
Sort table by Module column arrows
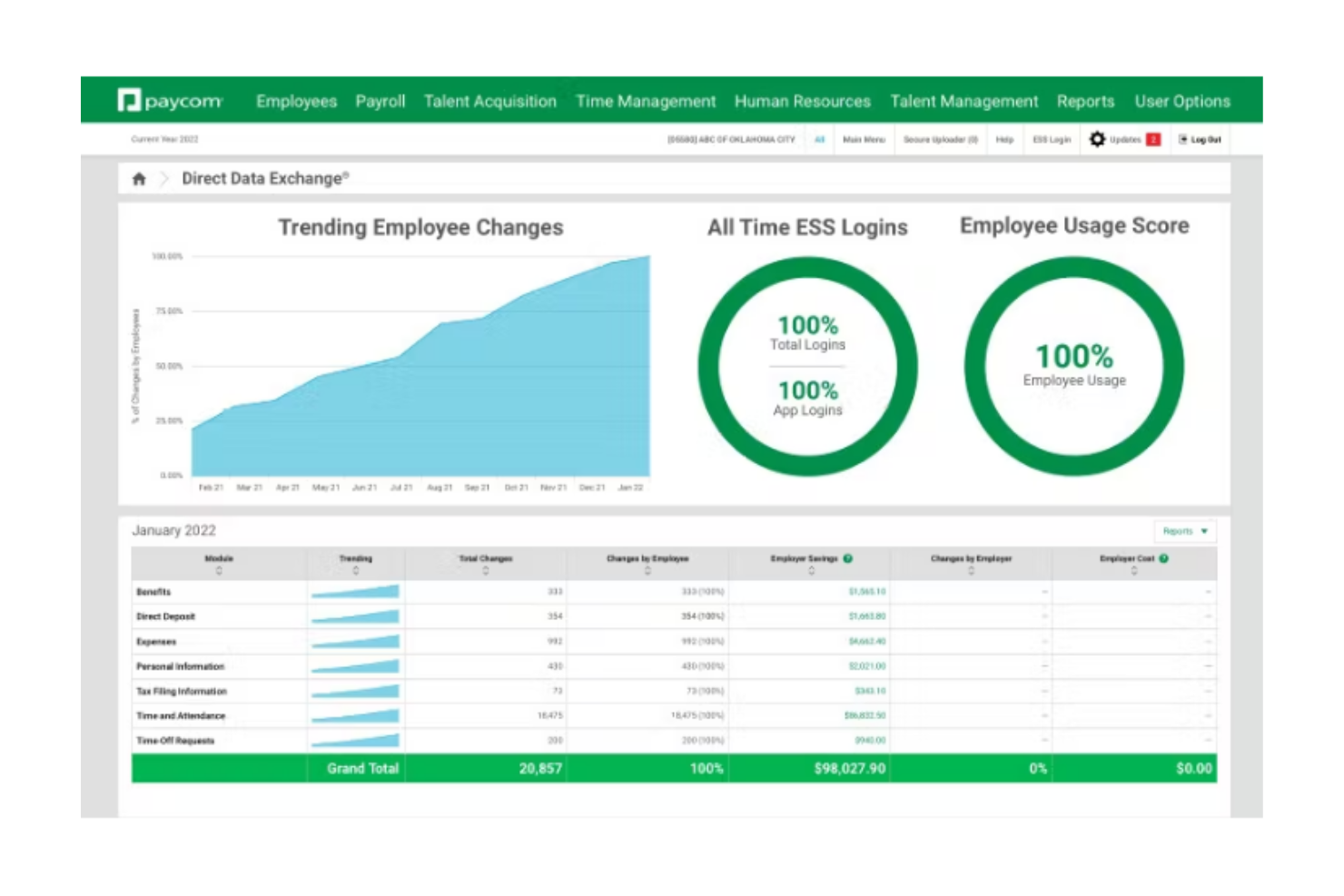point(219,571)
